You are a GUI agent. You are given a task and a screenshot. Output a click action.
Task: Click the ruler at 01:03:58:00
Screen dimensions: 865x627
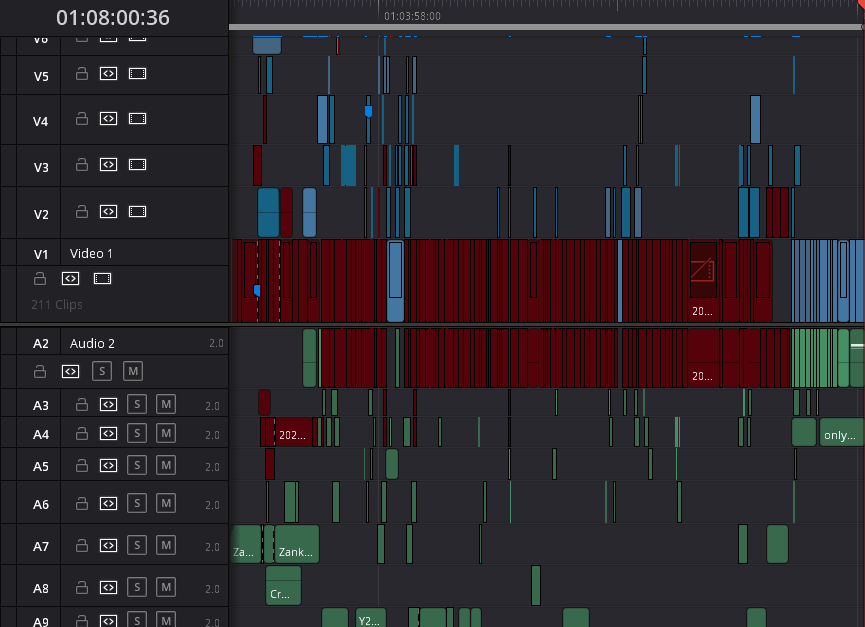pos(412,16)
